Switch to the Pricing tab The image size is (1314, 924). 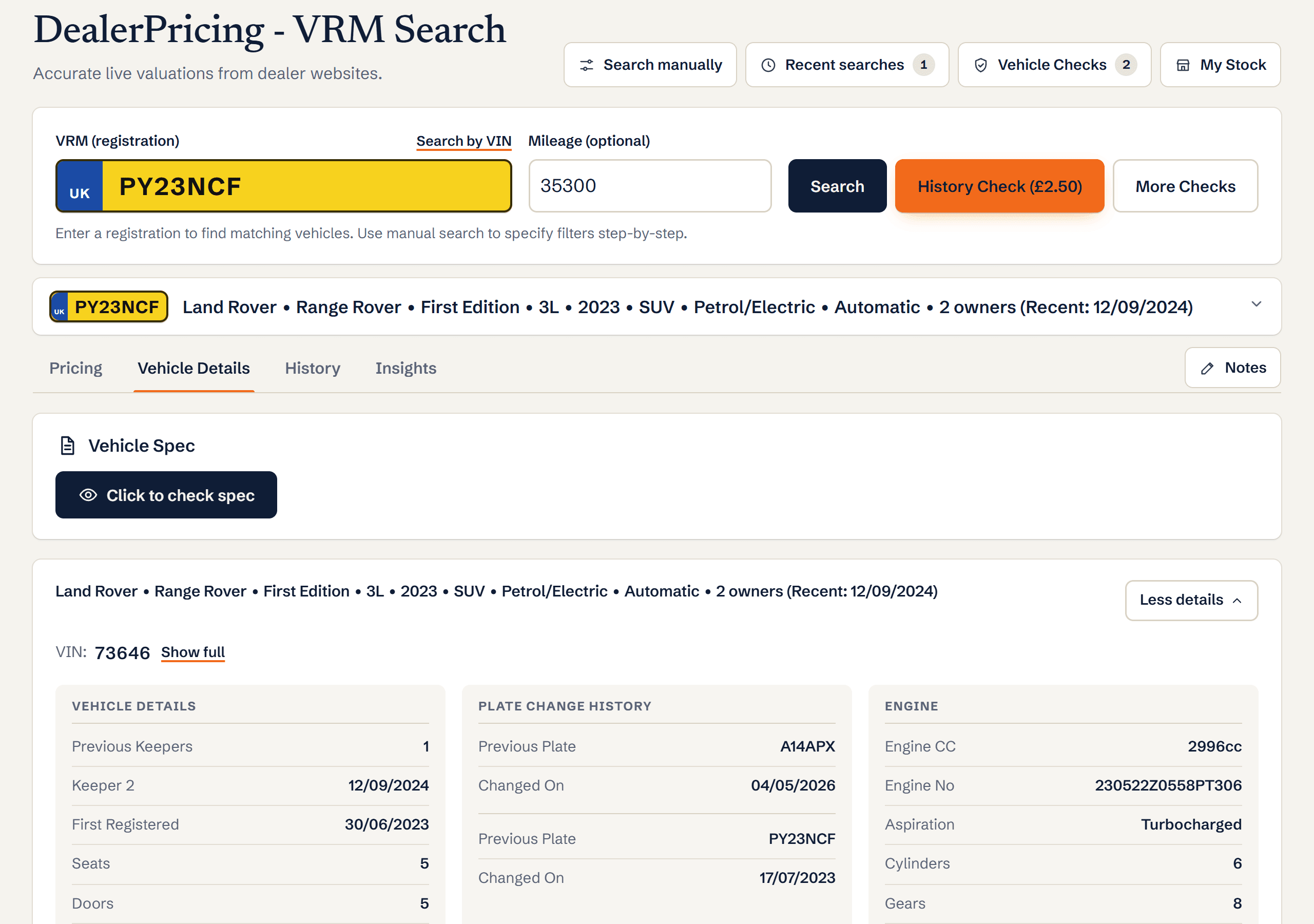75,368
